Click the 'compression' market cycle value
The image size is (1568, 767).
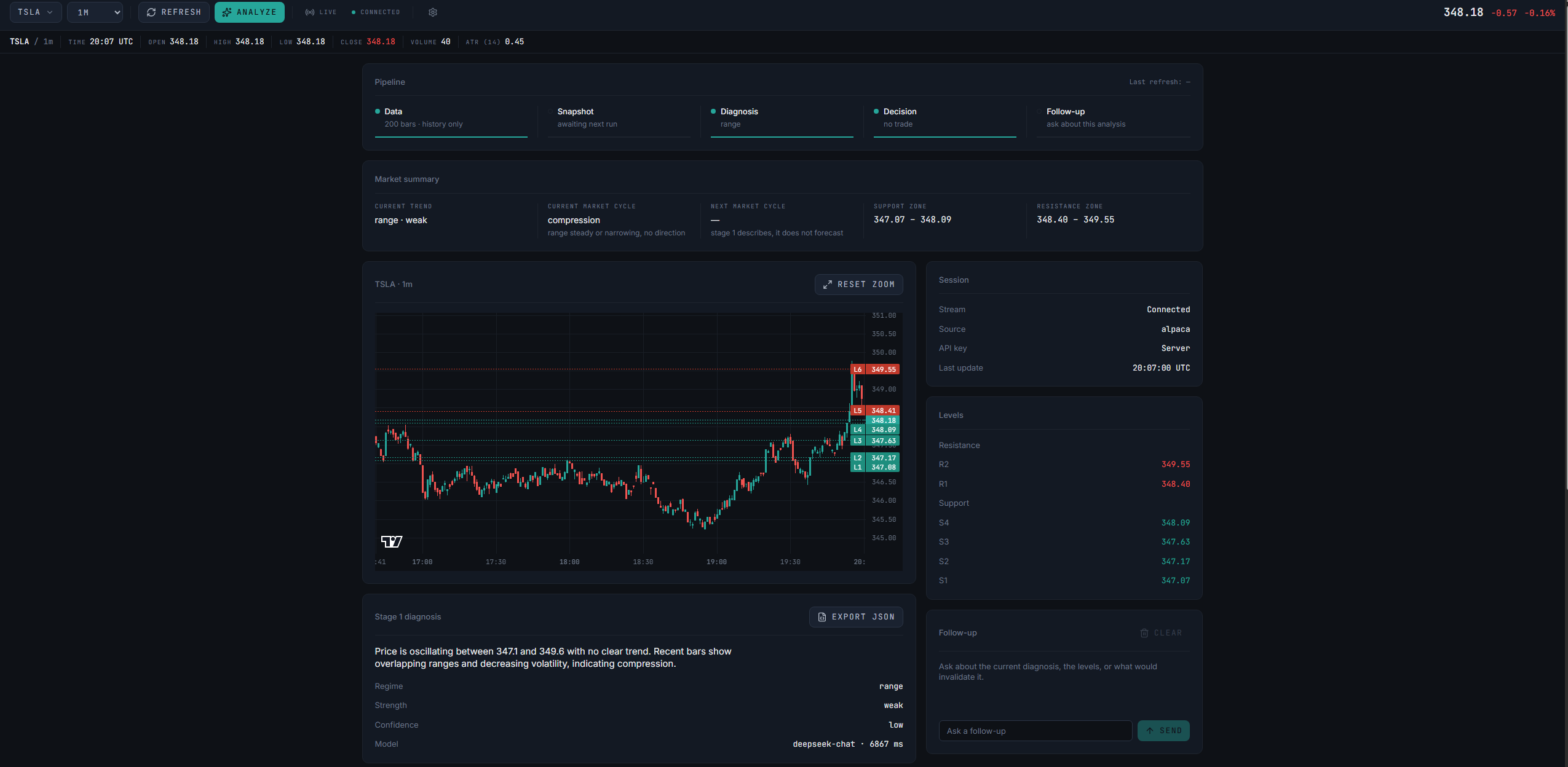574,220
